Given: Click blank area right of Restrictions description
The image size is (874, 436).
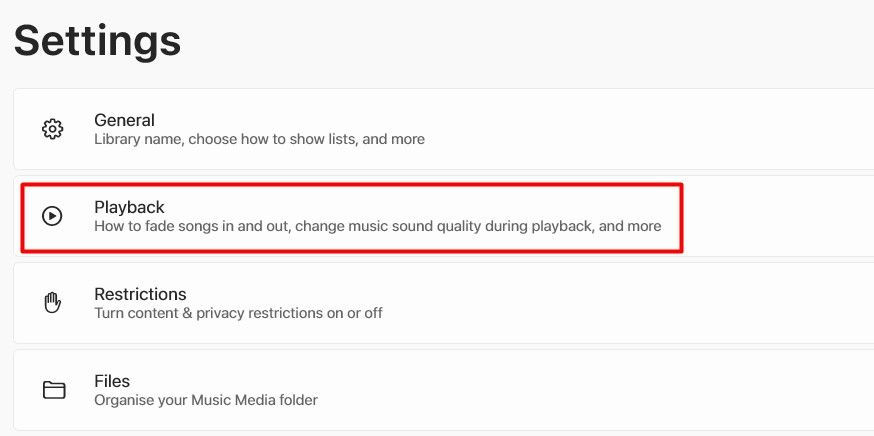Looking at the screenshot, I should [624, 313].
